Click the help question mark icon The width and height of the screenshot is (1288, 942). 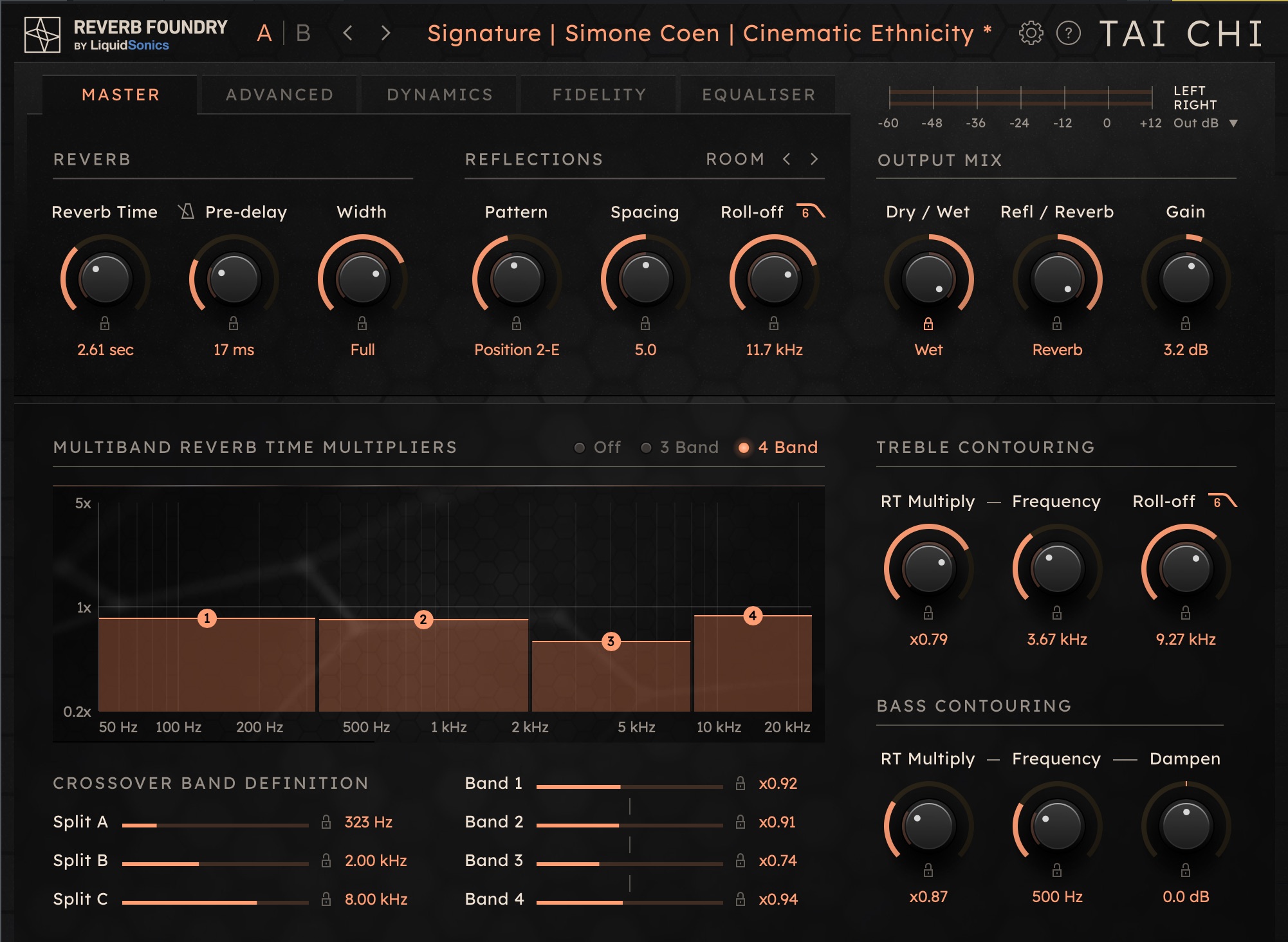tap(1069, 33)
